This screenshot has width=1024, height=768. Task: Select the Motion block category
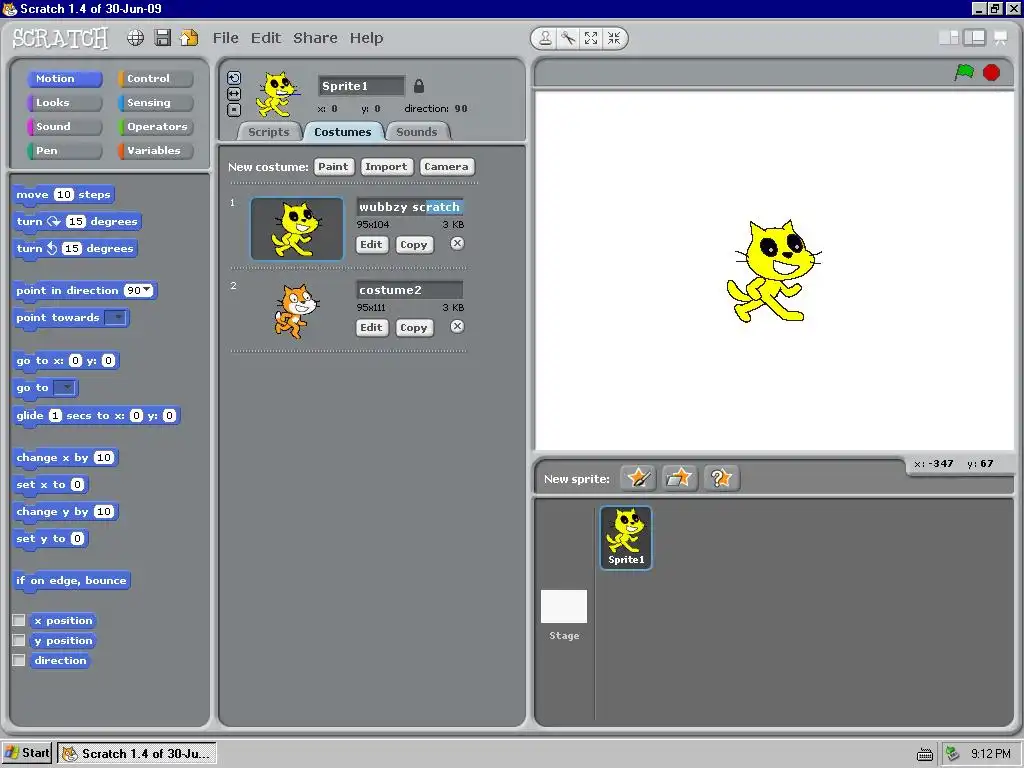pos(65,78)
